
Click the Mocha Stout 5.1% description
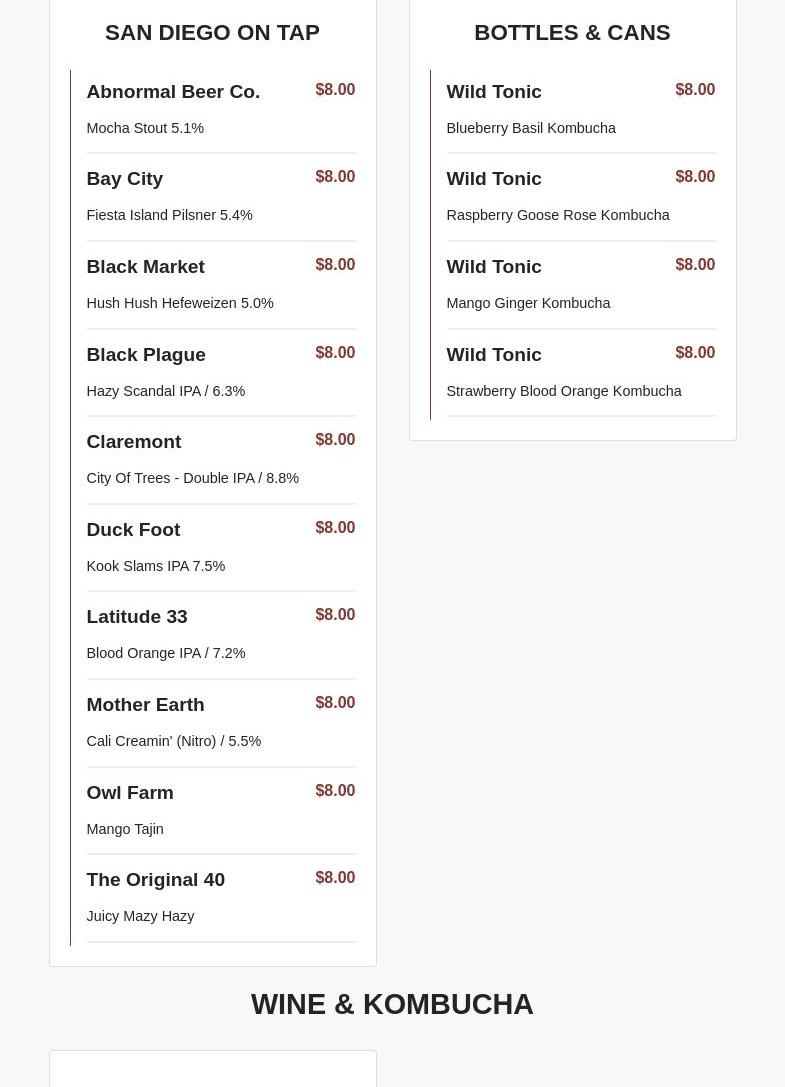pos(145,128)
